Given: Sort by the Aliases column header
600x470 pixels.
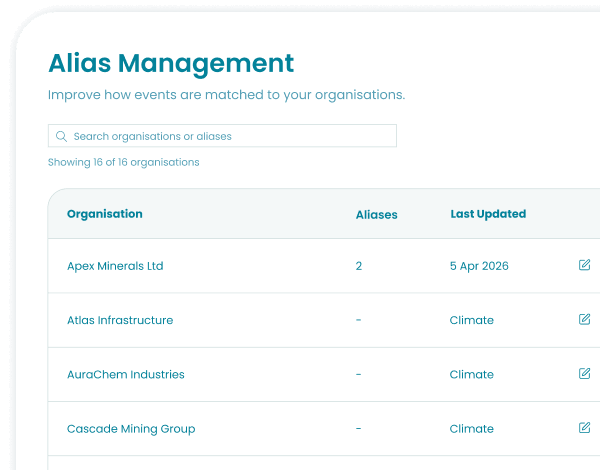Looking at the screenshot, I should click(377, 215).
